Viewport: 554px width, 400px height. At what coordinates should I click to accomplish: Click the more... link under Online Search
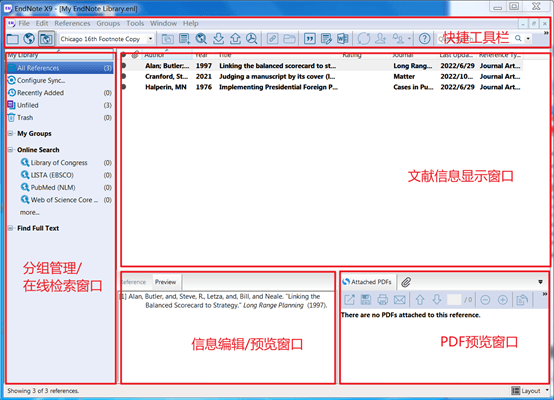(x=29, y=212)
